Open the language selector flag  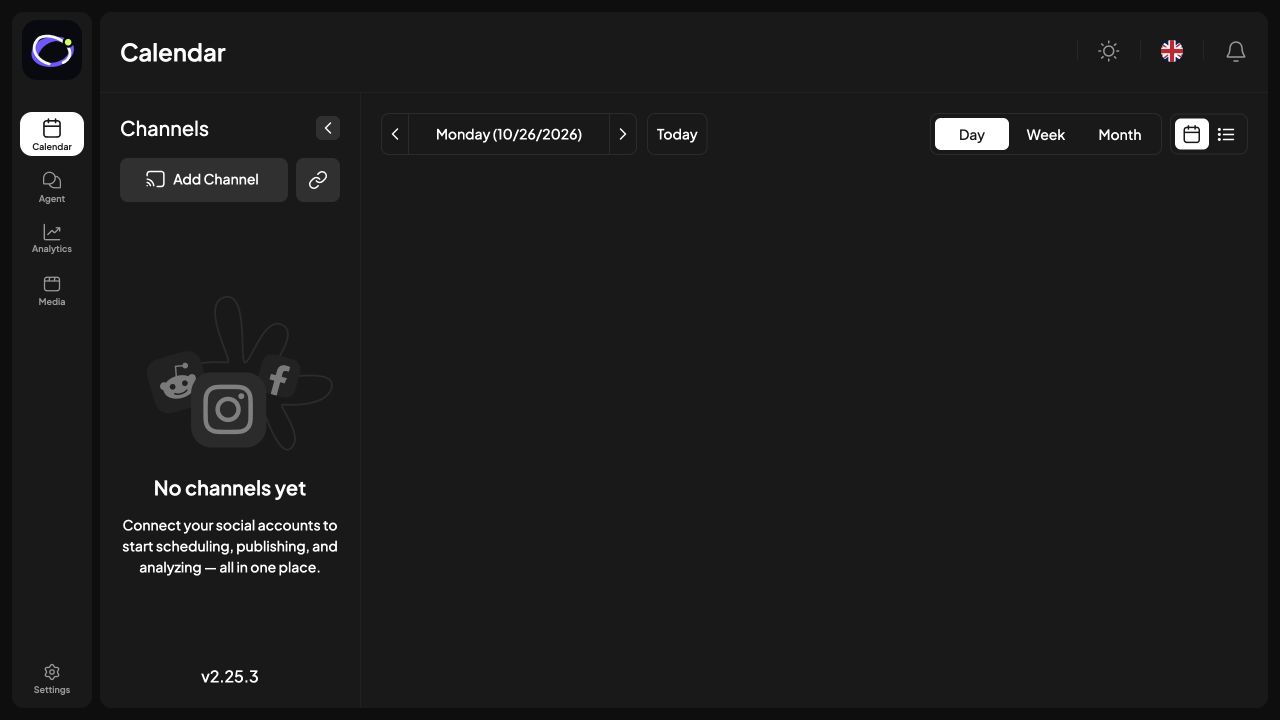coord(1172,51)
